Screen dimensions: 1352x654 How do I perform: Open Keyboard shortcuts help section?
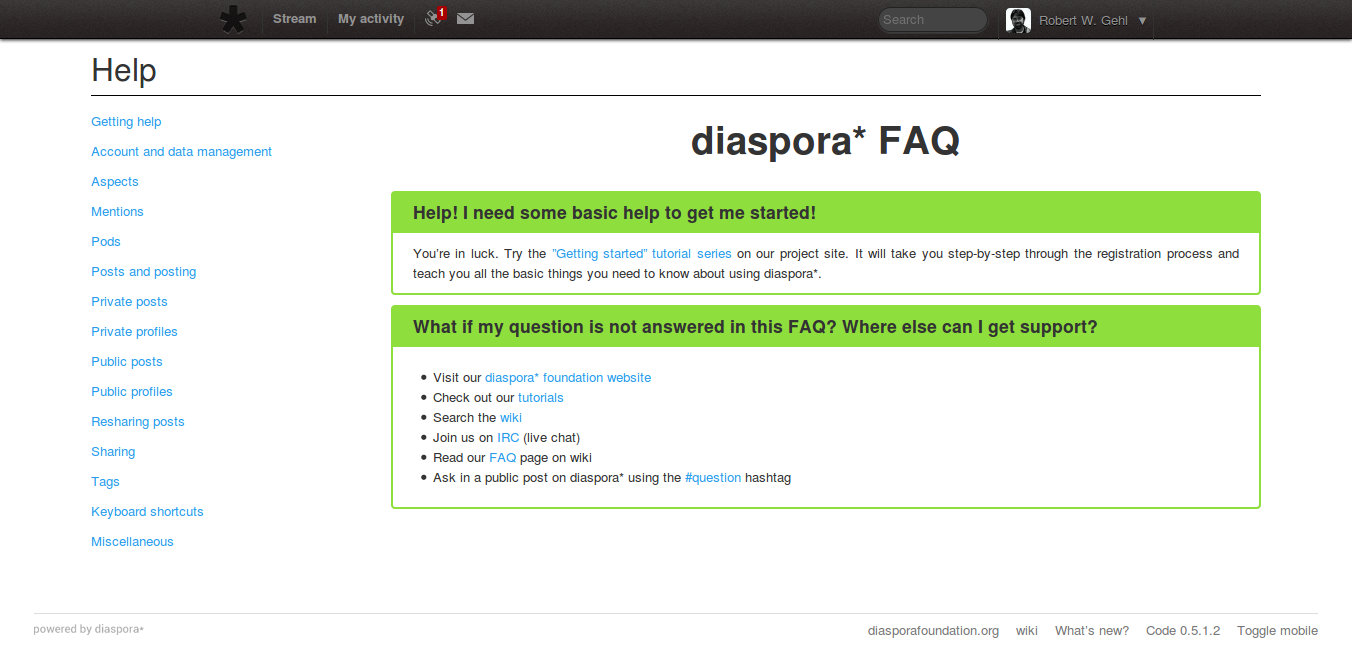point(147,512)
